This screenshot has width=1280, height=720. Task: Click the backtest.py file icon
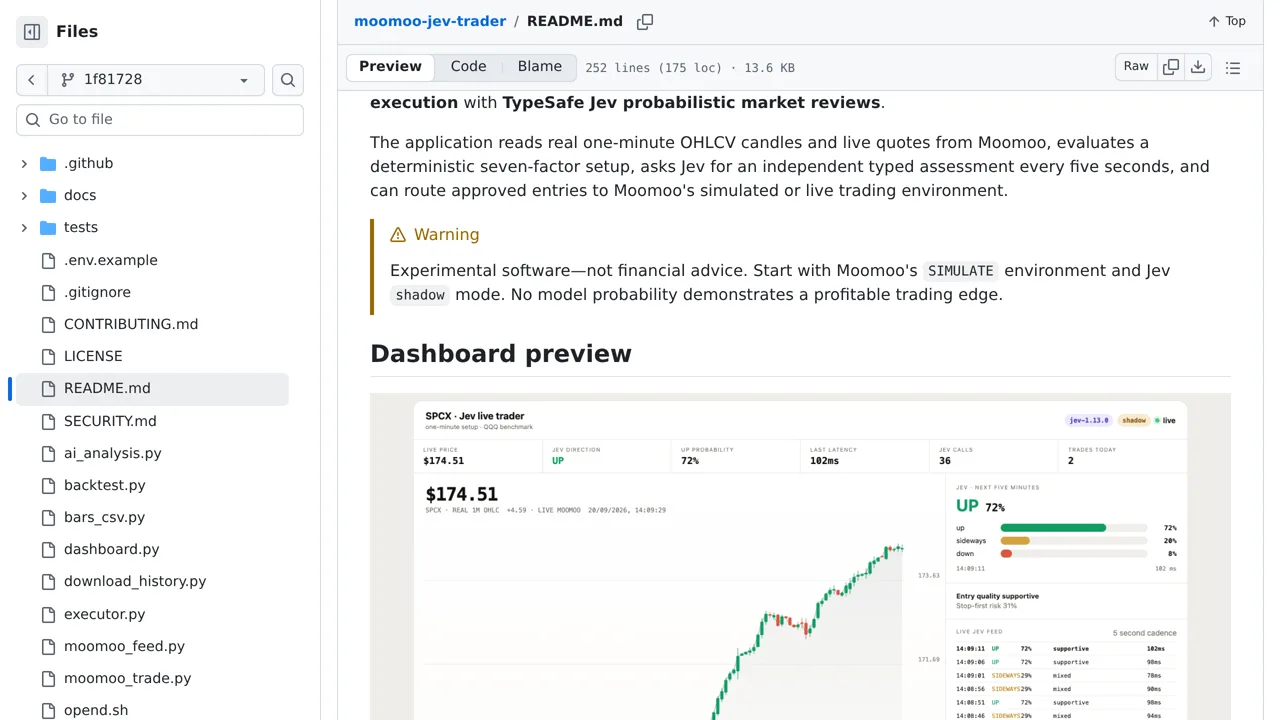point(48,485)
